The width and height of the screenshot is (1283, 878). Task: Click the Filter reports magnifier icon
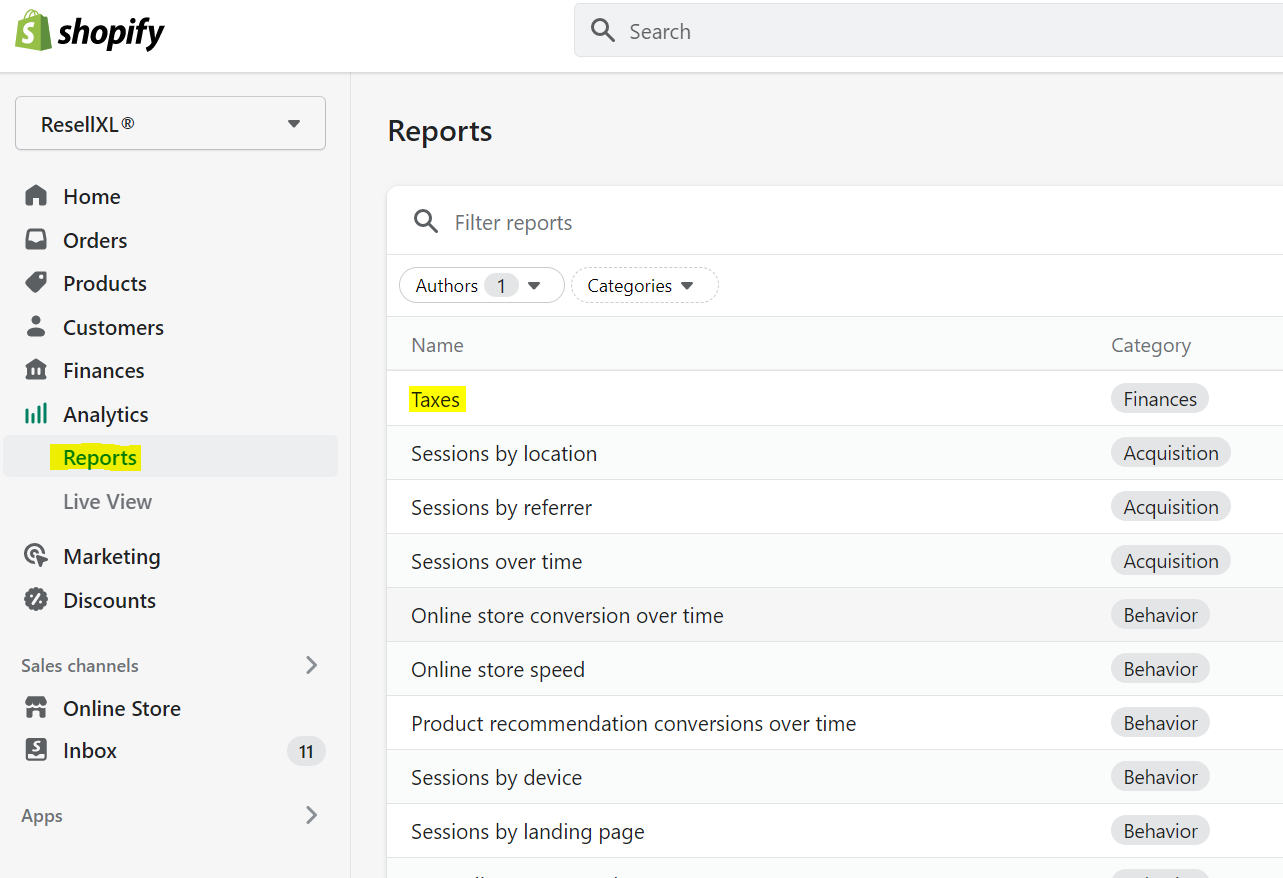click(x=426, y=221)
